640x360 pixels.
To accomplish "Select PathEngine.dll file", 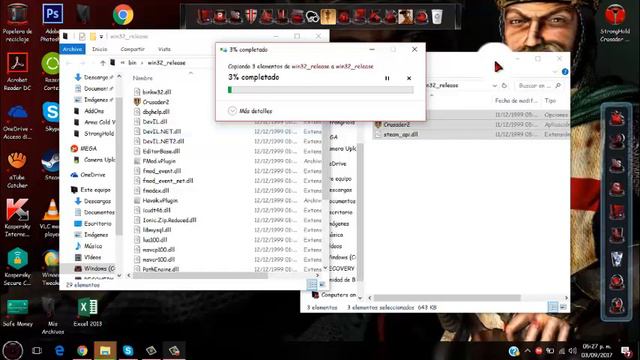I will point(161,269).
